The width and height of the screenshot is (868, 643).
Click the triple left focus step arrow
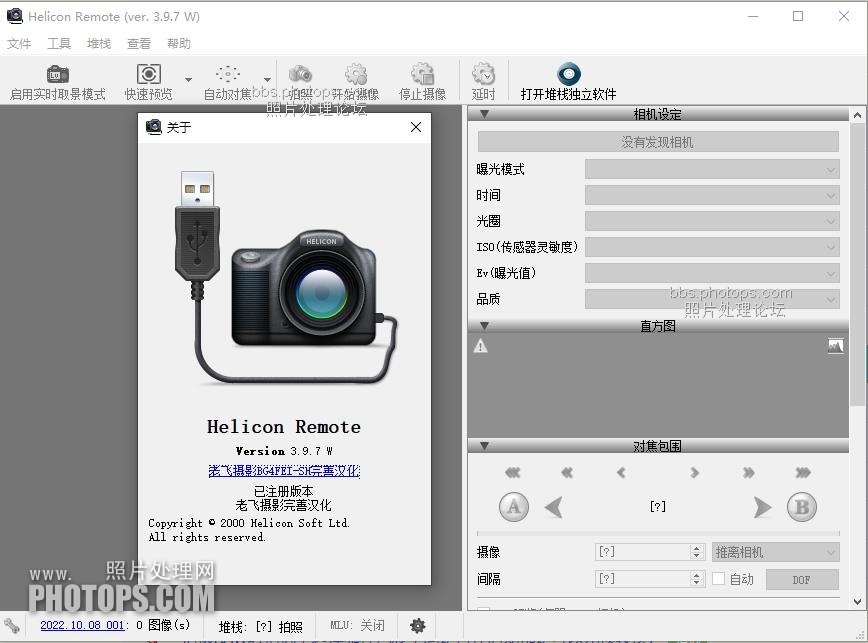click(x=513, y=473)
